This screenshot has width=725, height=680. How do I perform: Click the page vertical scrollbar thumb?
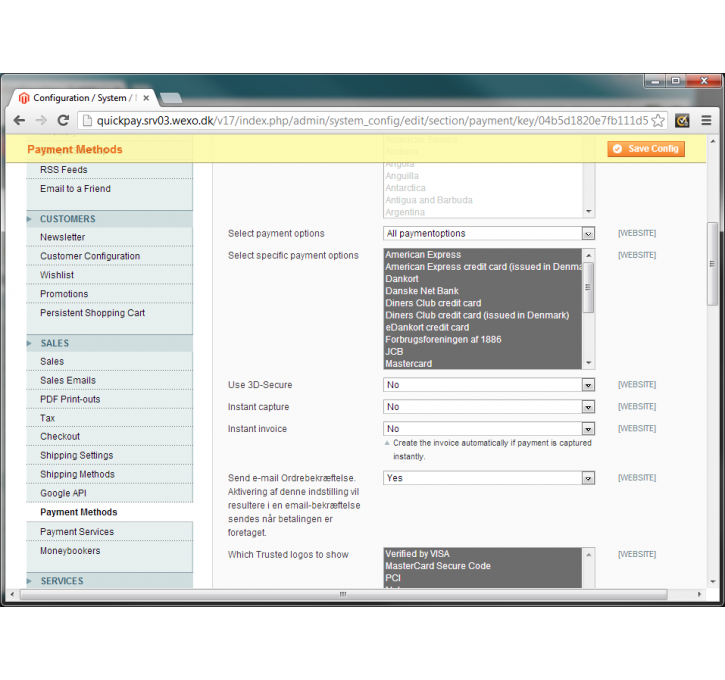[x=712, y=263]
